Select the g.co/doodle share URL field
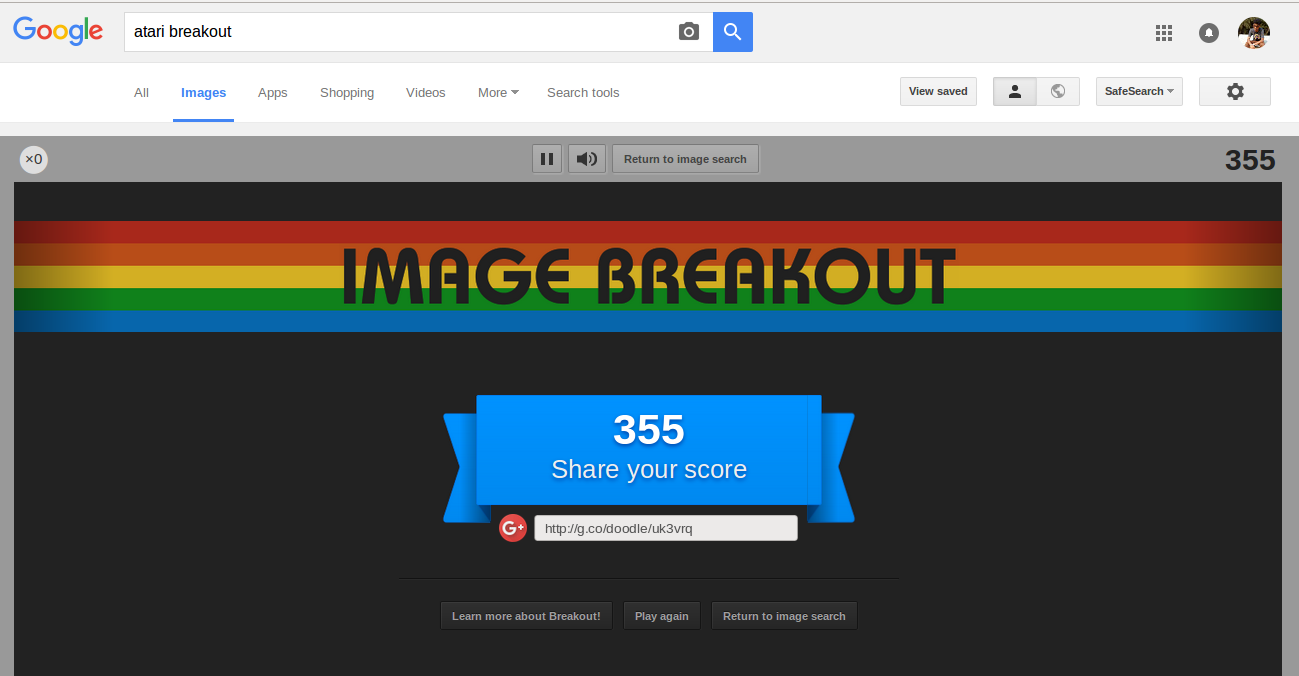 pos(666,528)
